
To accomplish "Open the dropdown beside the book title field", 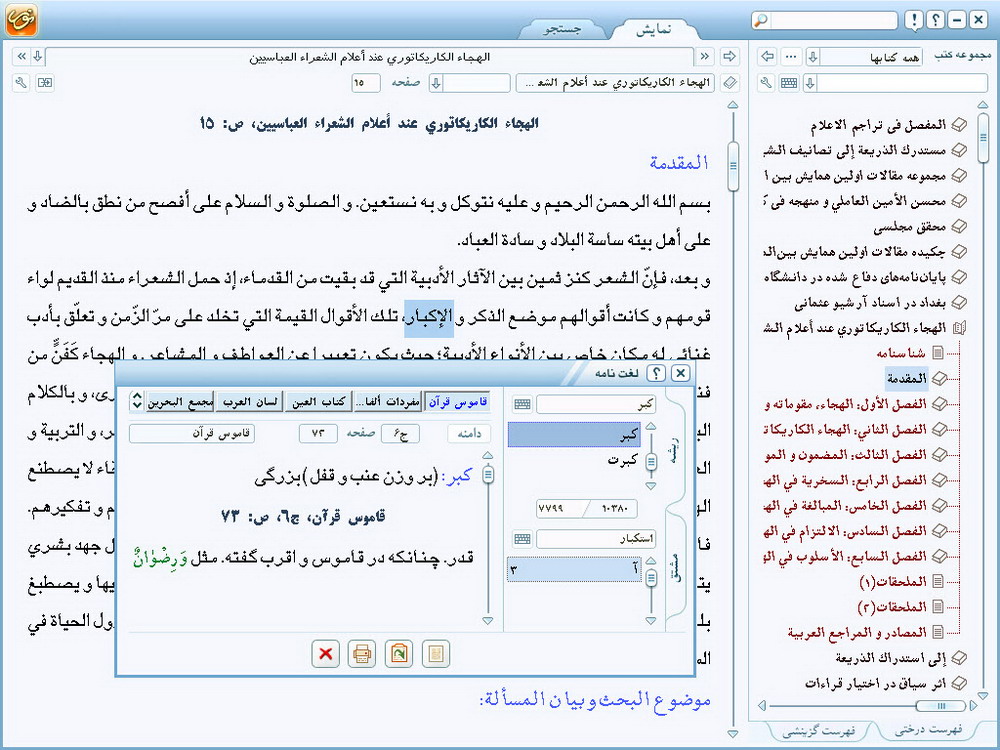I will point(436,83).
